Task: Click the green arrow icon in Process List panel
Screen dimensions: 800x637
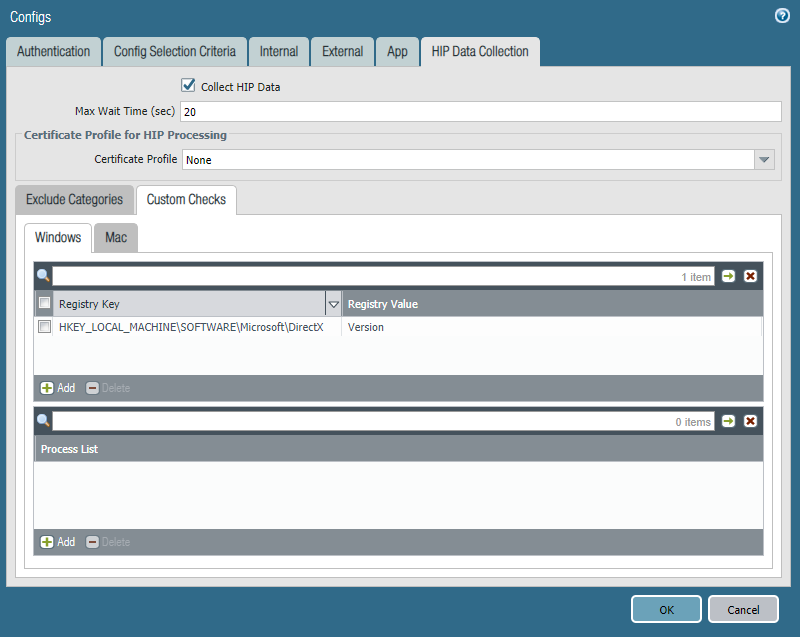Action: pos(728,421)
